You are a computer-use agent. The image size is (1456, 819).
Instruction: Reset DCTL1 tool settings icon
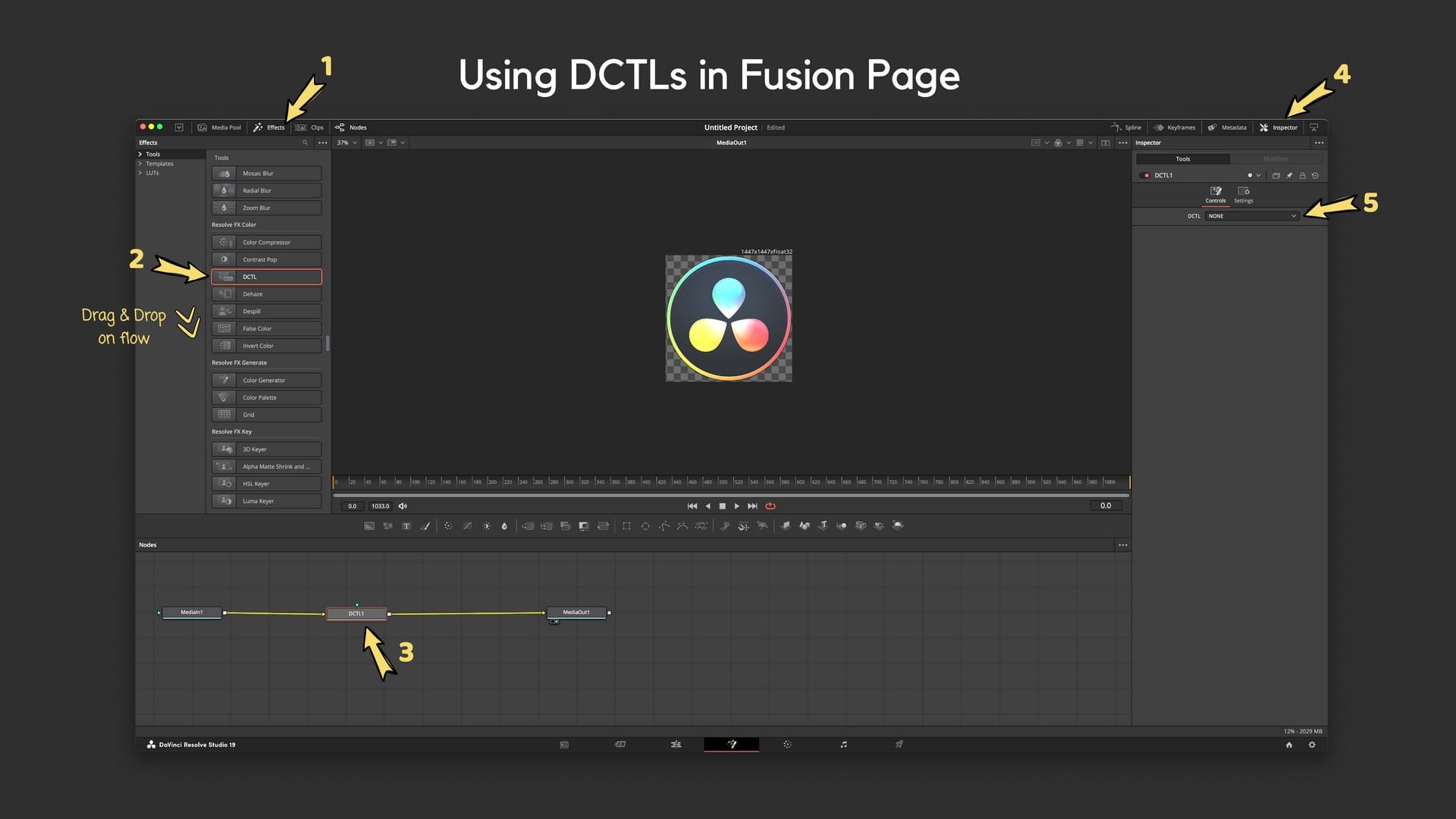(1315, 175)
